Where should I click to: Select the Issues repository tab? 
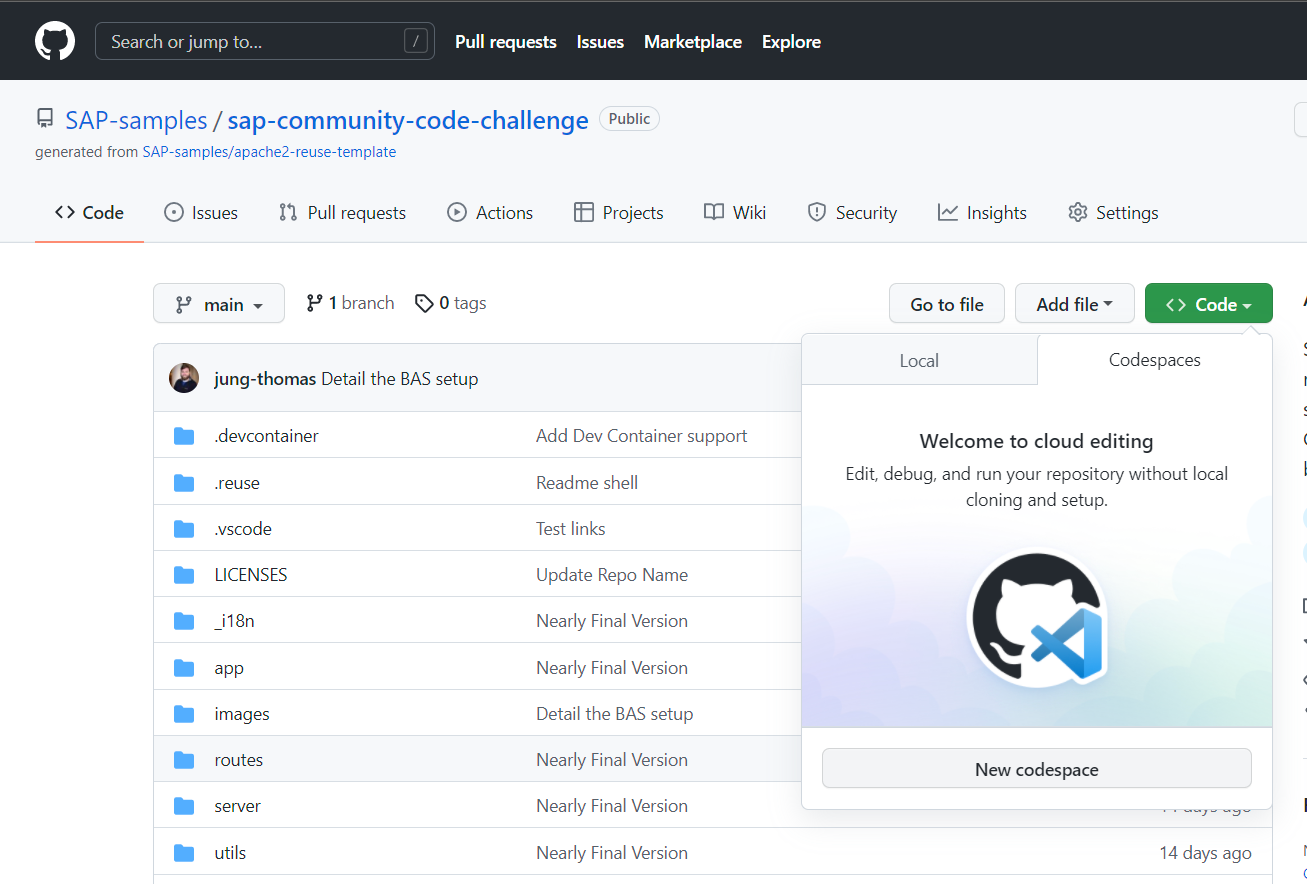pyautogui.click(x=201, y=213)
